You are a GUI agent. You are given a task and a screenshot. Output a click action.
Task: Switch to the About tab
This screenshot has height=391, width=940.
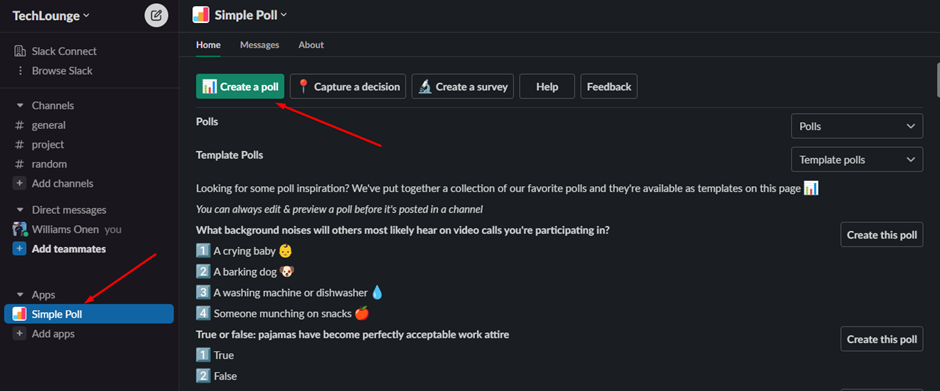point(311,45)
